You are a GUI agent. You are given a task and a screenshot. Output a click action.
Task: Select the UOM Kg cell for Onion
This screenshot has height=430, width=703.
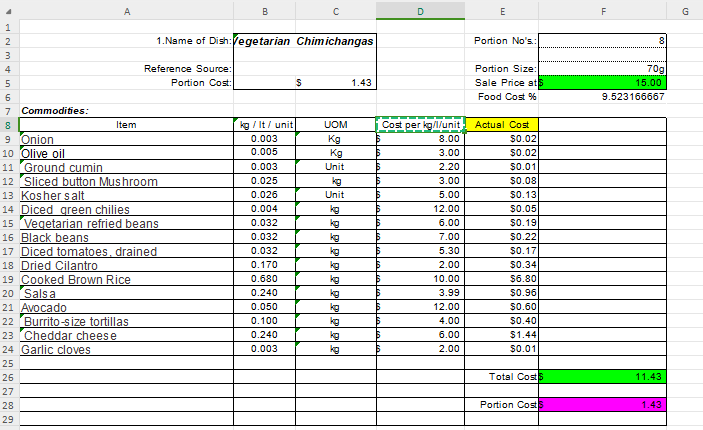point(336,139)
